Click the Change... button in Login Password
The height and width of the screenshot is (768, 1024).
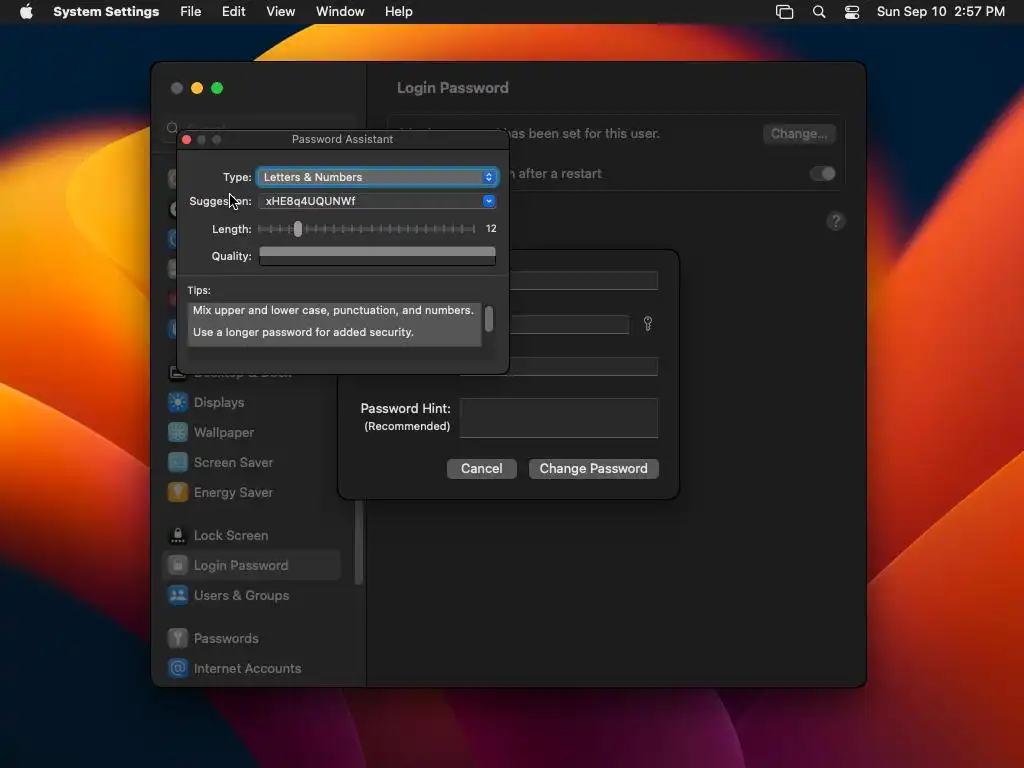(x=799, y=134)
